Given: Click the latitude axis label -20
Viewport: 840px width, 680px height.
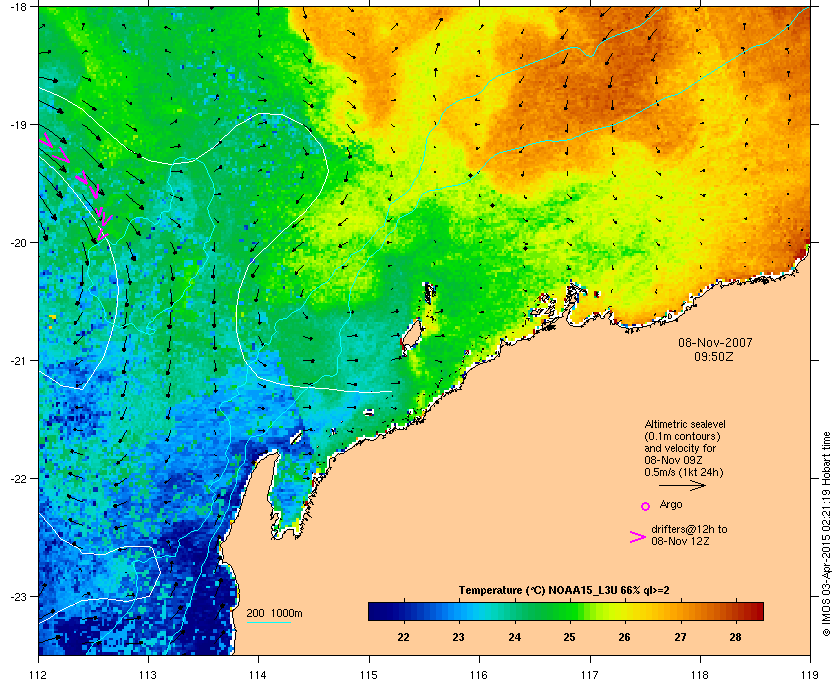Looking at the screenshot, I should tap(18, 242).
